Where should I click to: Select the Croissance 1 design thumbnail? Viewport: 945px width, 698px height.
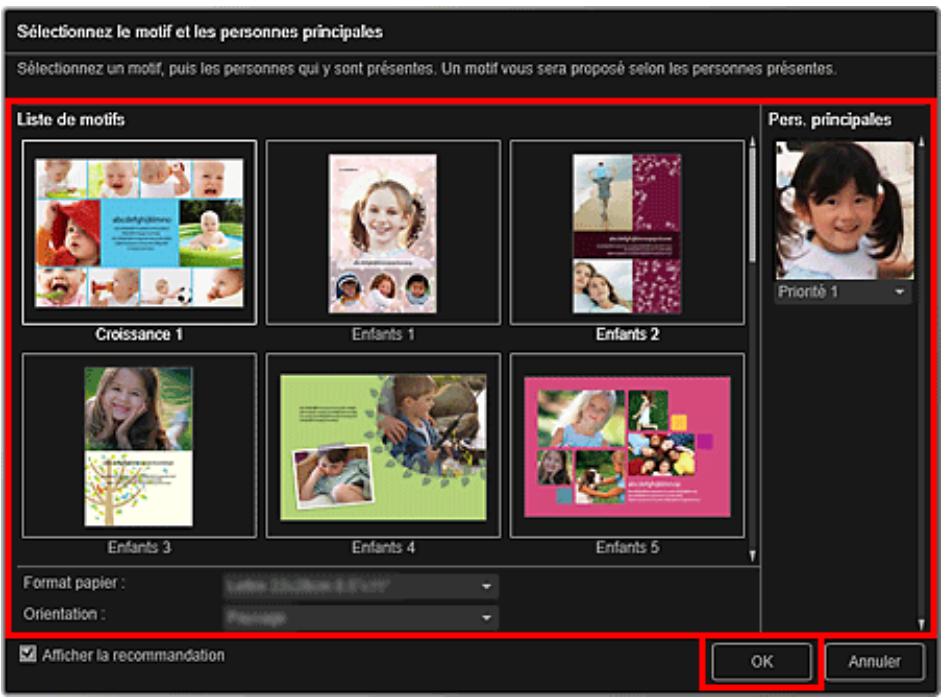click(139, 232)
